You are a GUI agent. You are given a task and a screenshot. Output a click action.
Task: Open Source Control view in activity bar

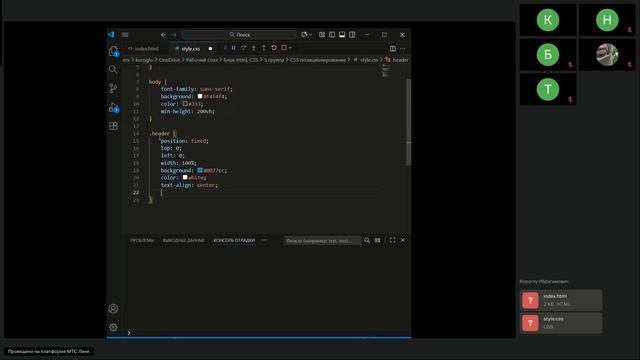pyautogui.click(x=113, y=88)
